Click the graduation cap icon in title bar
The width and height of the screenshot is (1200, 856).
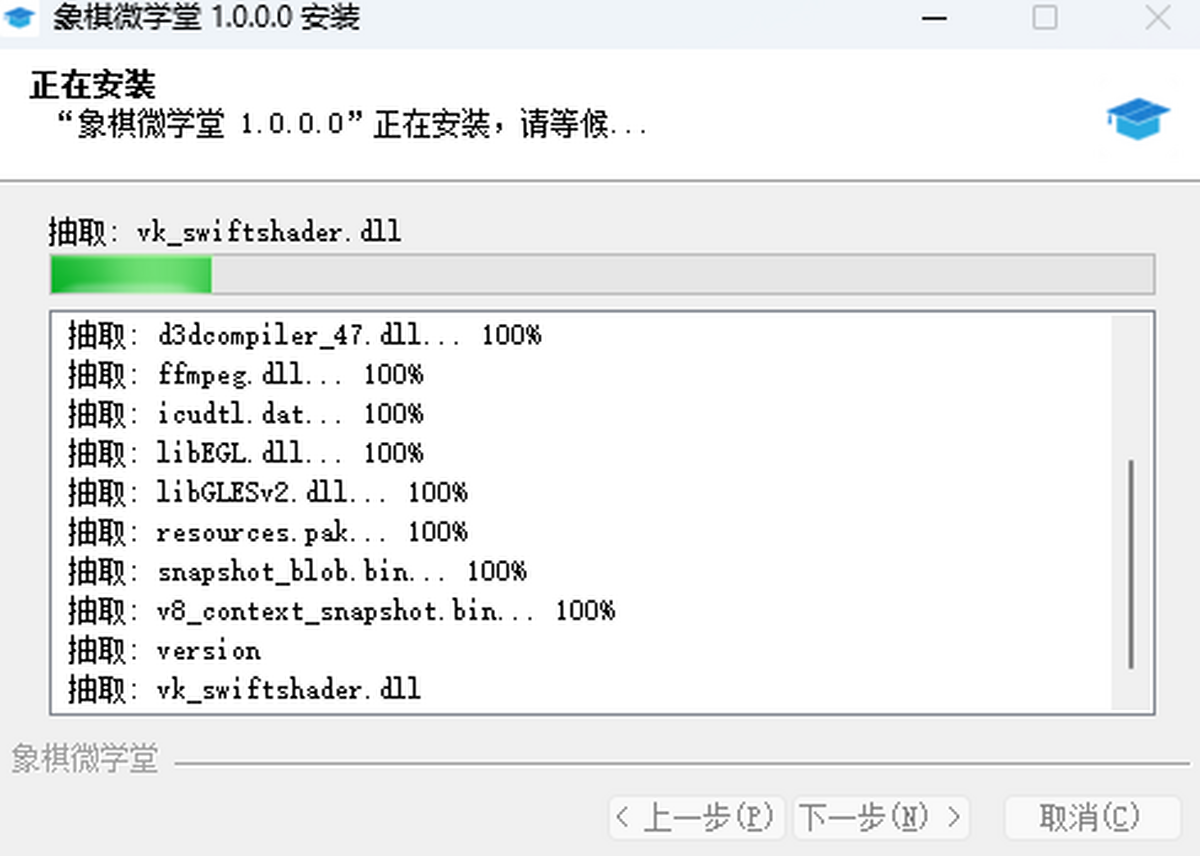(19, 18)
